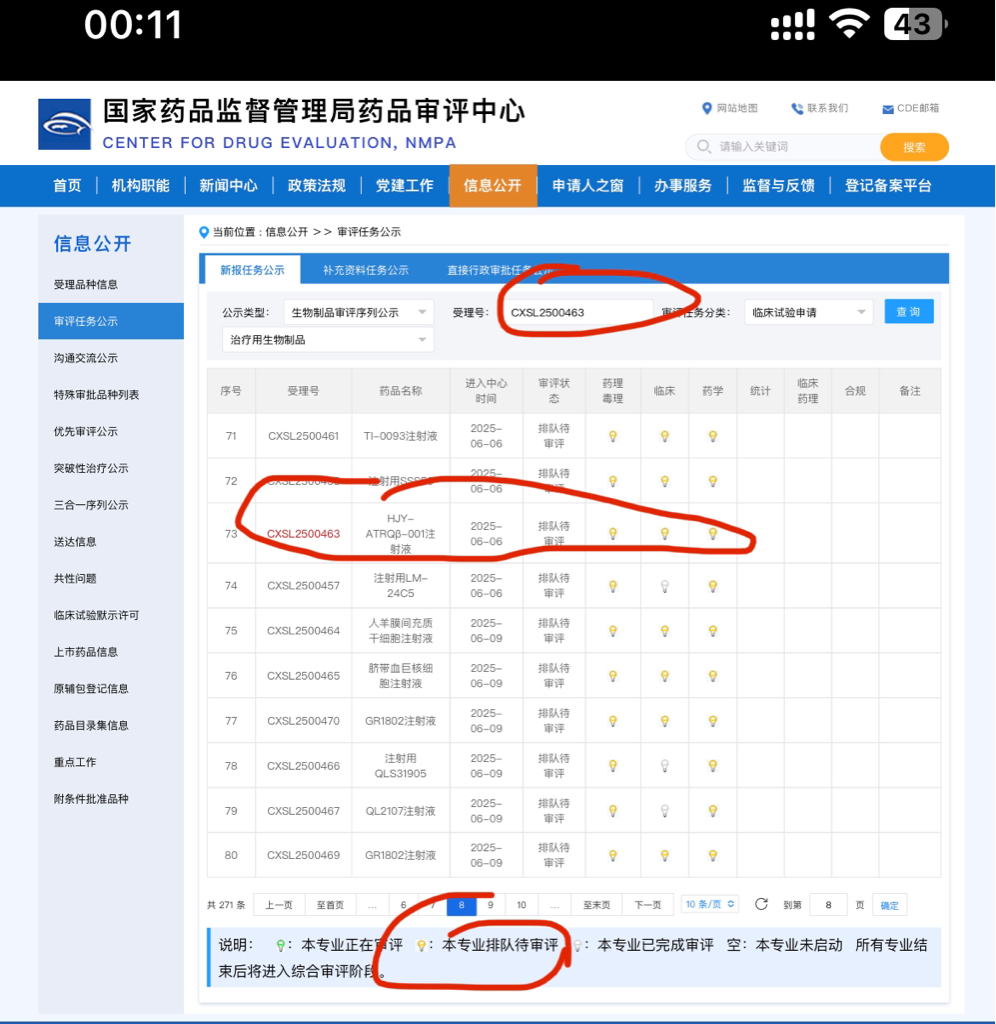Viewport: 996px width, 1024px height.
Task: Click the 药学 bulb for CXSL2500470
Action: [x=713, y=721]
